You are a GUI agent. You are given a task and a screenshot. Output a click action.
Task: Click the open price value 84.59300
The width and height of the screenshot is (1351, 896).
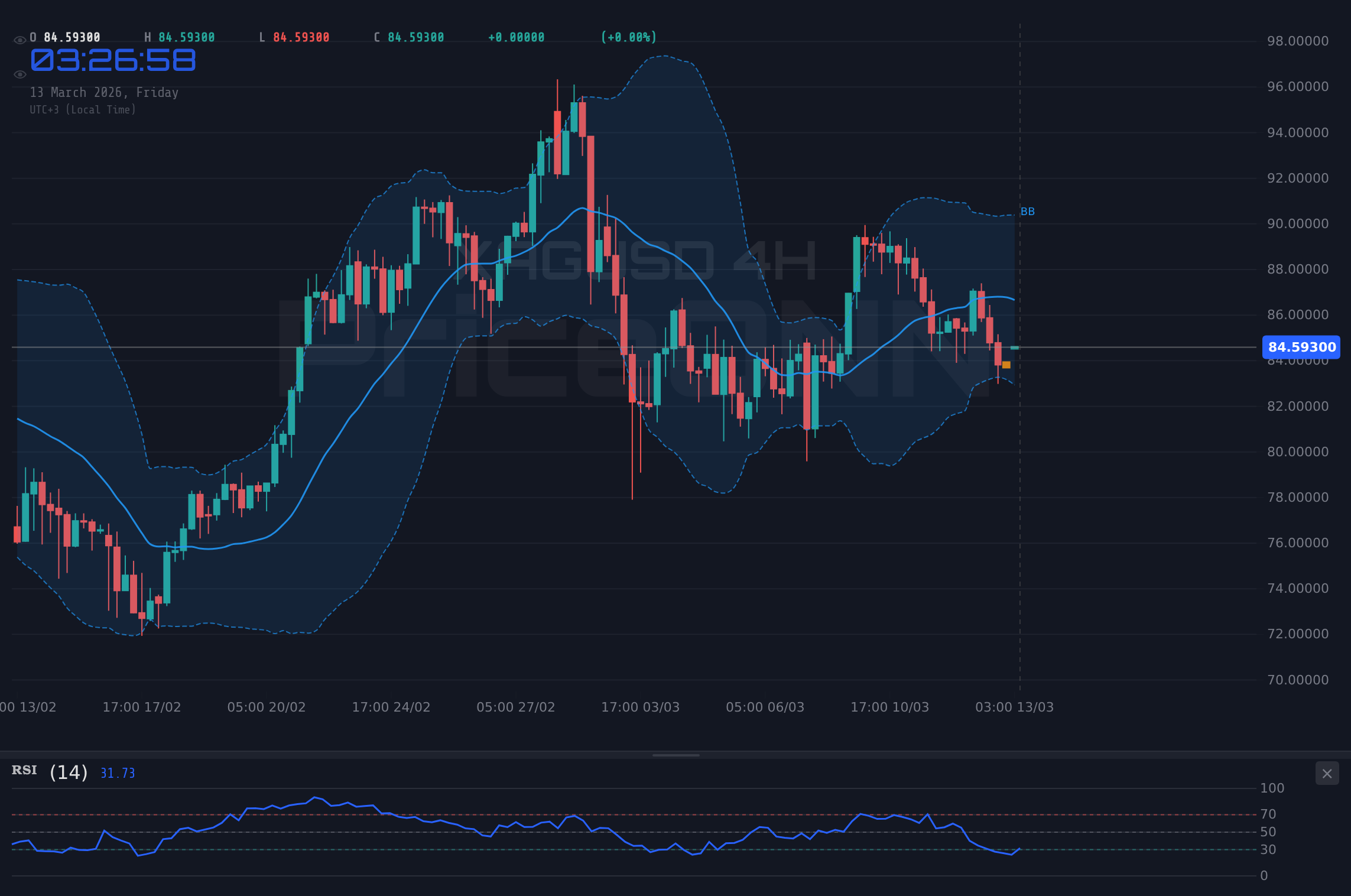coord(72,37)
